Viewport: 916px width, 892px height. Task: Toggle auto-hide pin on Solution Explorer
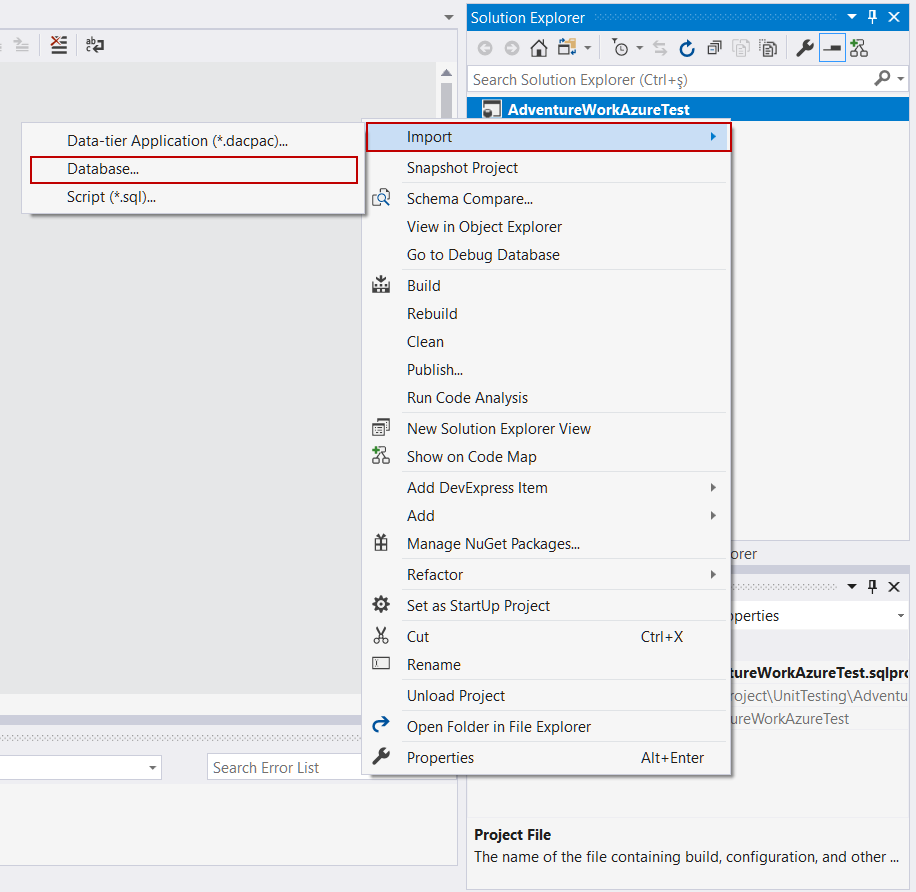click(x=872, y=18)
